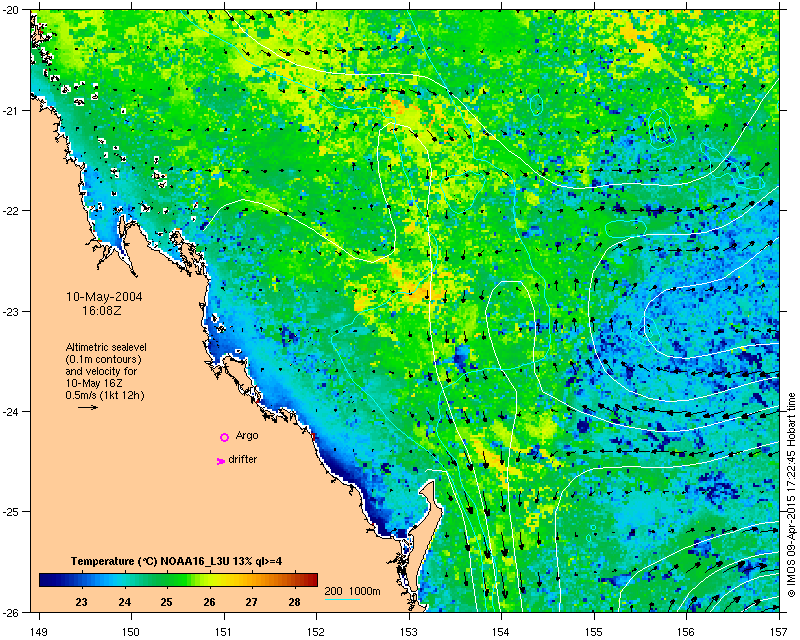Viewport: 800px width, 640px height.
Task: Click the latitude axis label -25
Action: click(x=10, y=512)
